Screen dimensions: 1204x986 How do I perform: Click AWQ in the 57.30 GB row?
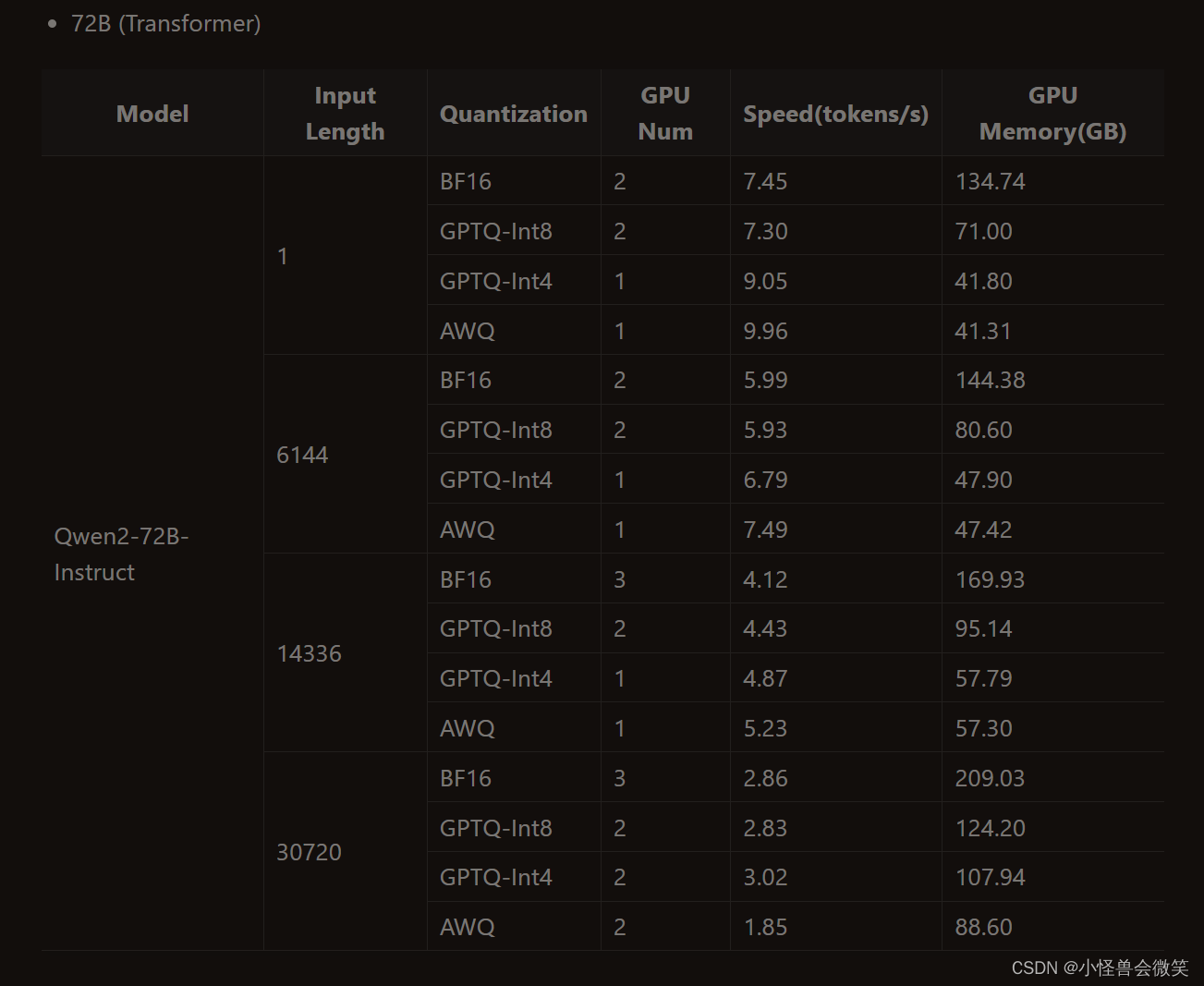(x=467, y=728)
